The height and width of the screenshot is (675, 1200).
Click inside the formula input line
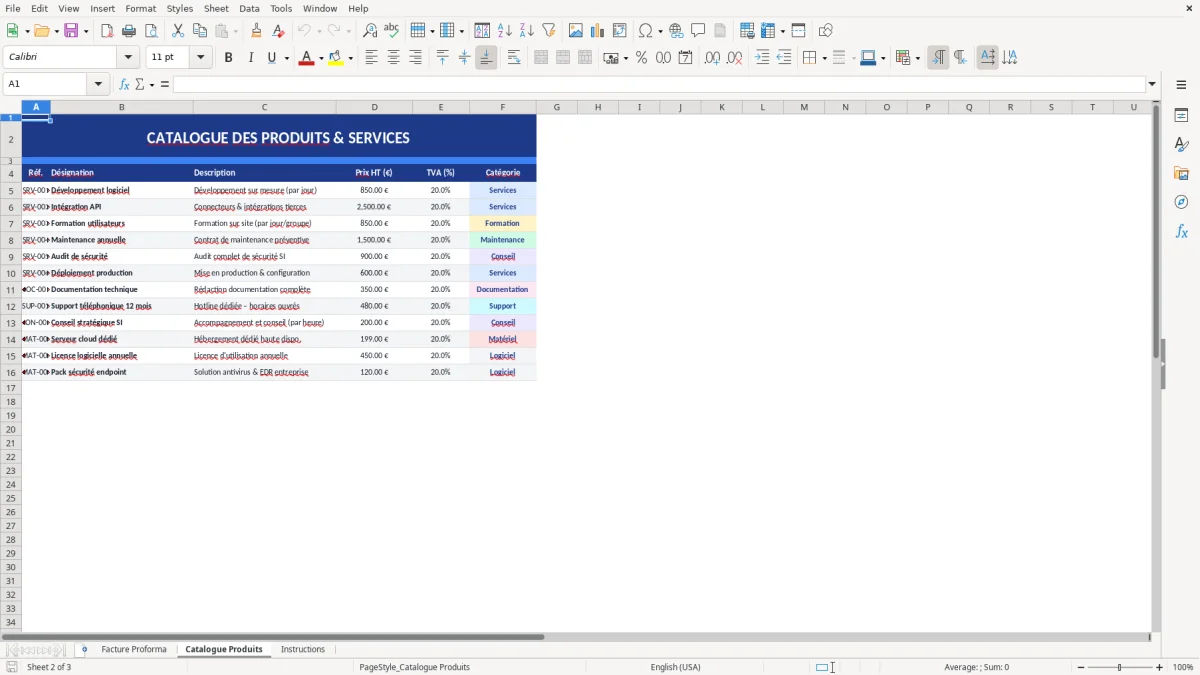(600, 84)
